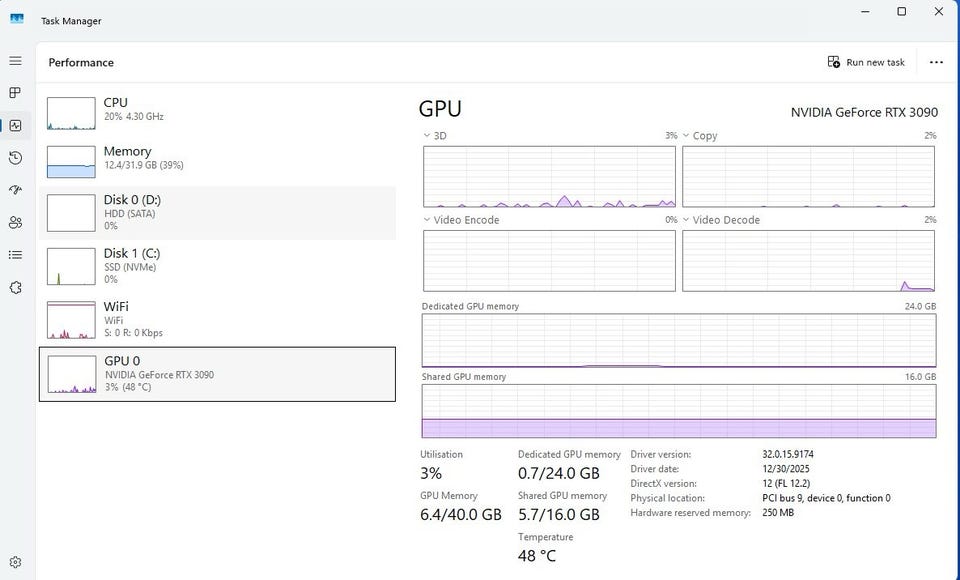Expand the Copy engine graph dropdown
The height and width of the screenshot is (580, 960).
point(687,136)
